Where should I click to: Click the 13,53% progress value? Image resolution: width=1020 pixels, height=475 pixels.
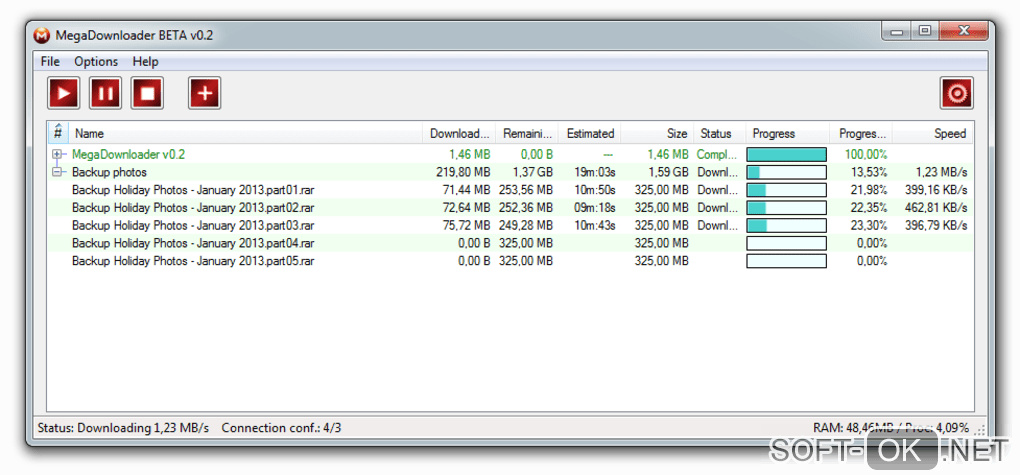click(x=869, y=172)
